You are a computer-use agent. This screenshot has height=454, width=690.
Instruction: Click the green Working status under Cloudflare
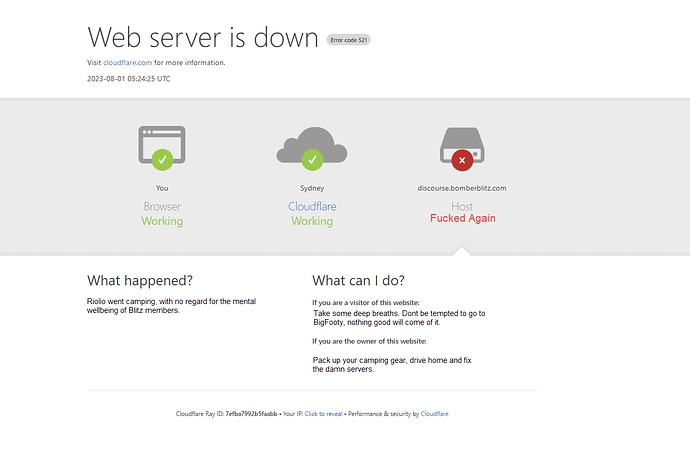pos(312,221)
